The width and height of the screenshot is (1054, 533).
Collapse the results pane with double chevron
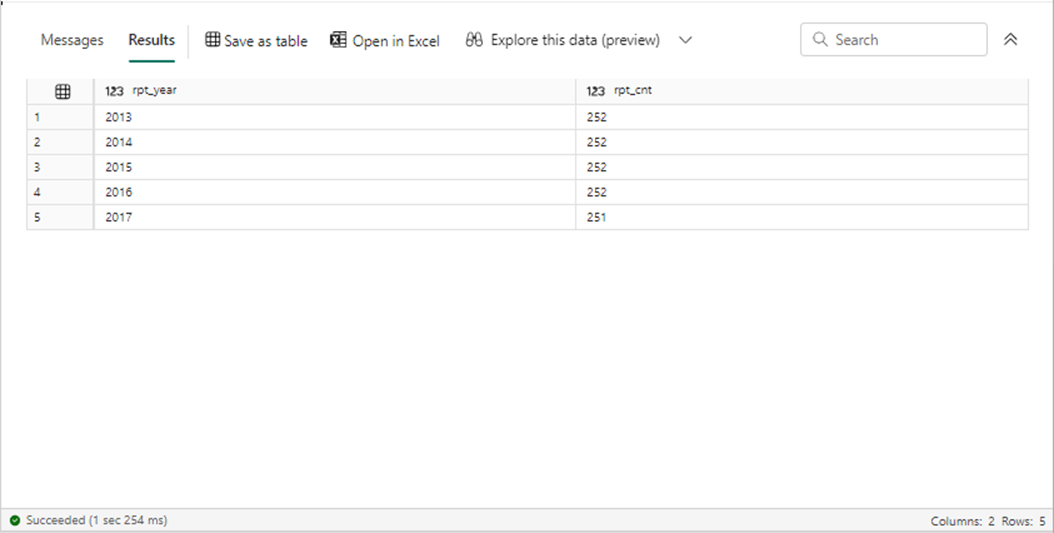click(1010, 40)
